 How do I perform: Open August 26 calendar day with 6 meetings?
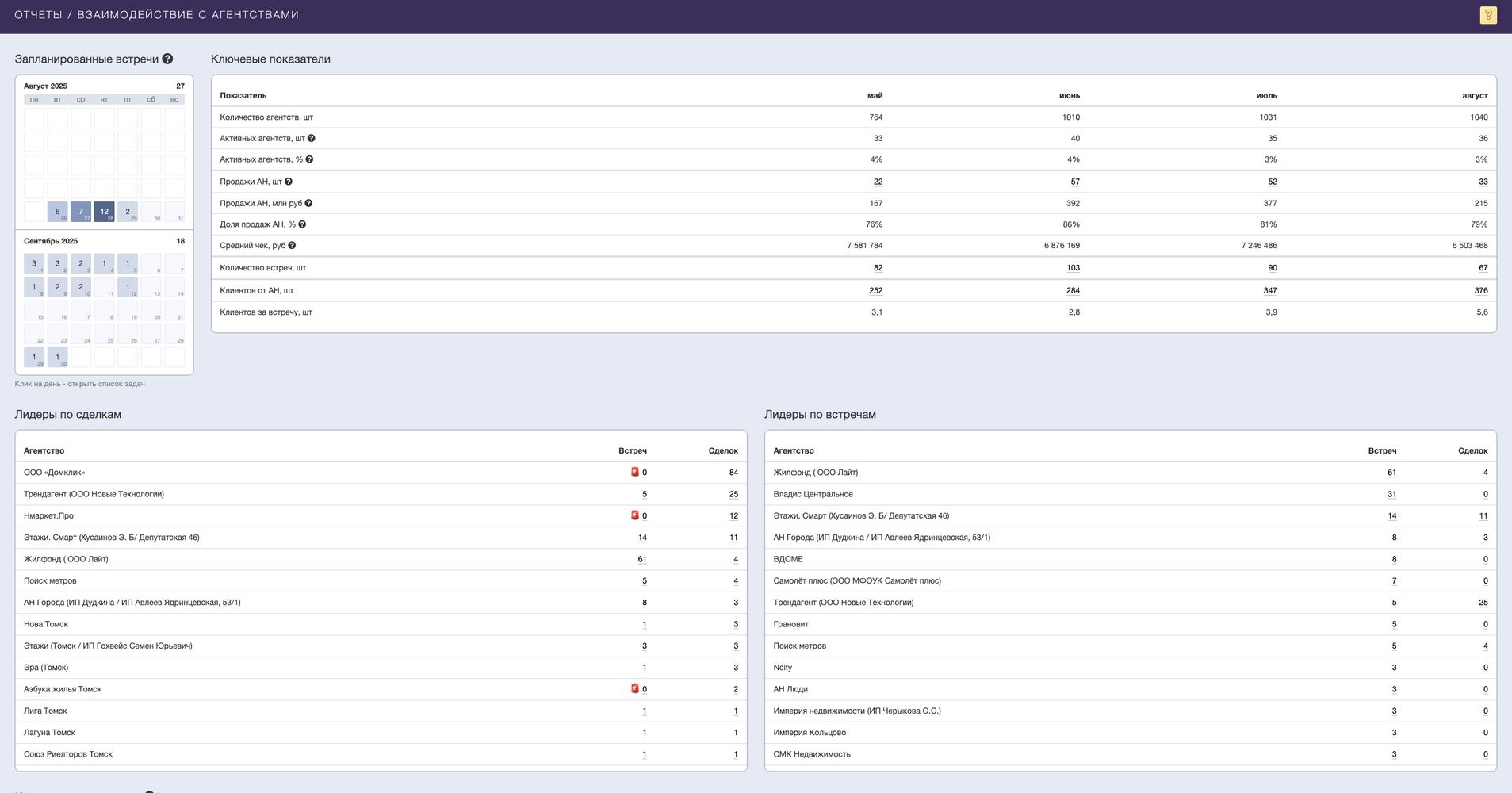[x=57, y=212]
